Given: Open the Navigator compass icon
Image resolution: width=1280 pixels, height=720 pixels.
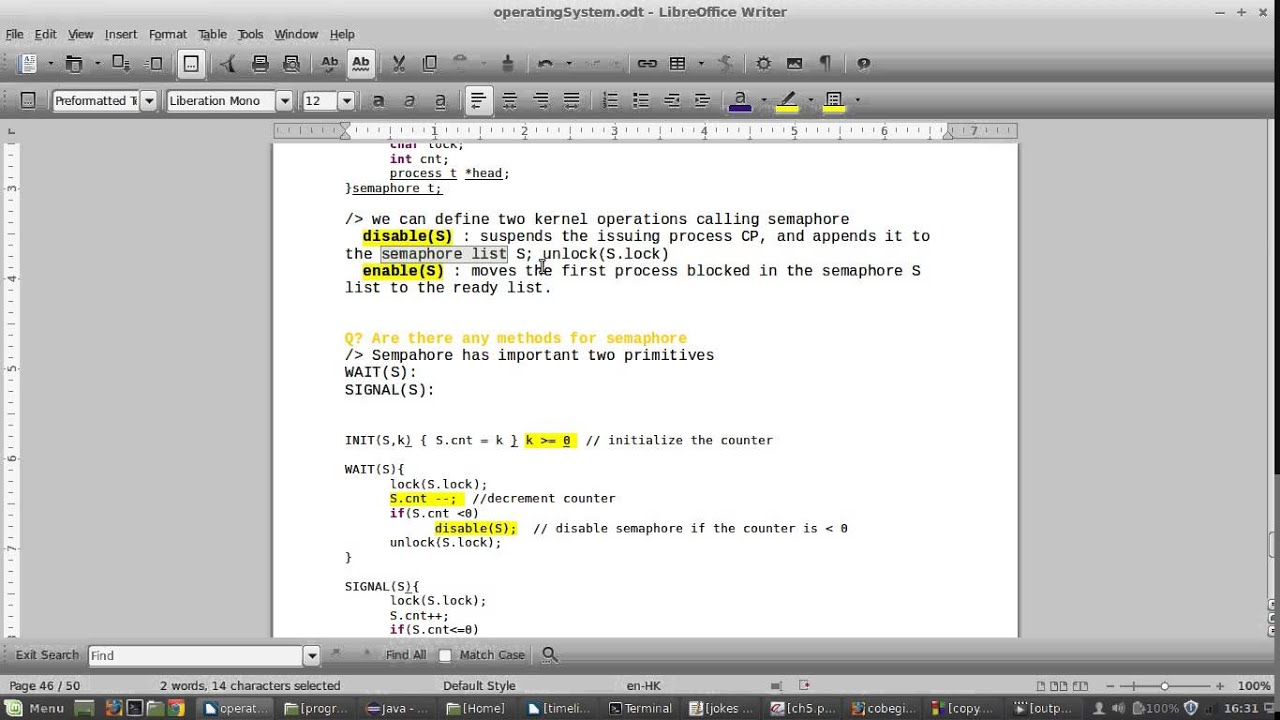Looking at the screenshot, I should [x=763, y=64].
